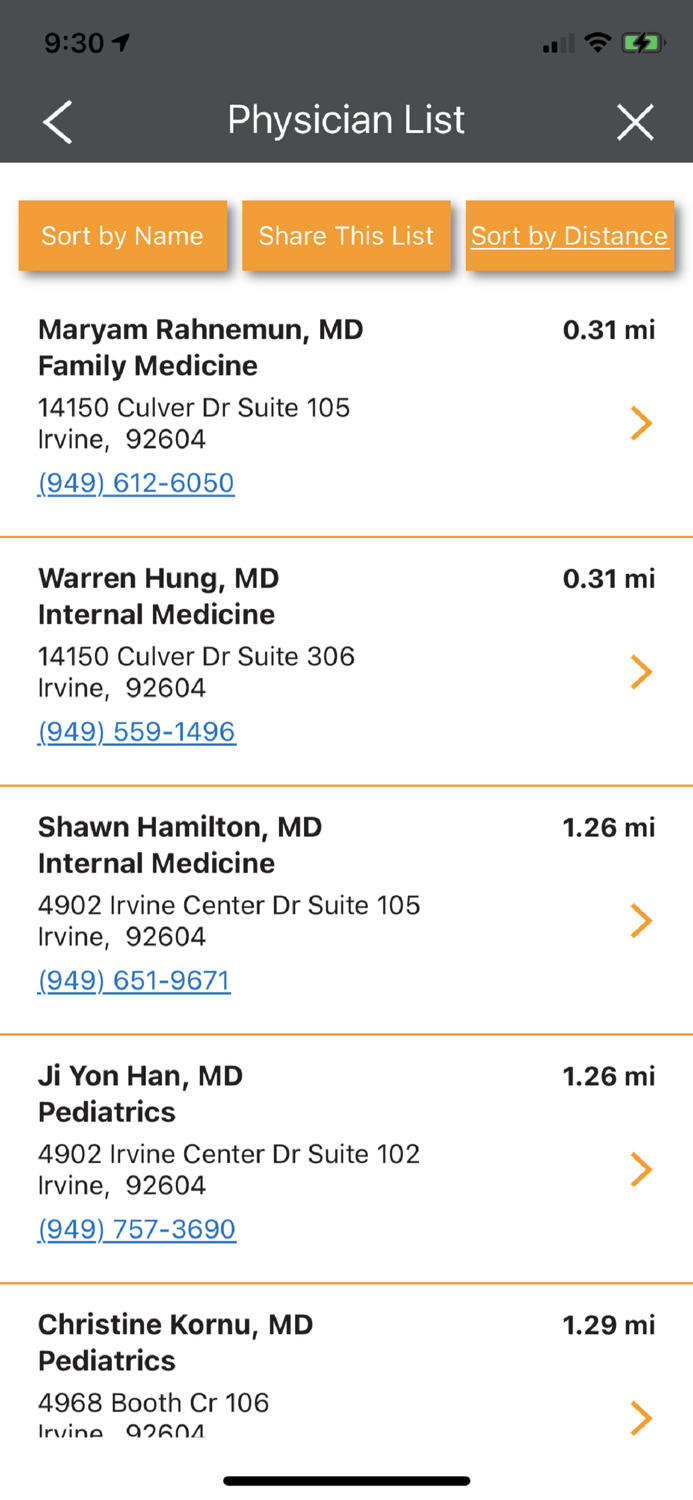Tap the chevron next to Warren Hung
693x1500 pixels.
coord(641,671)
